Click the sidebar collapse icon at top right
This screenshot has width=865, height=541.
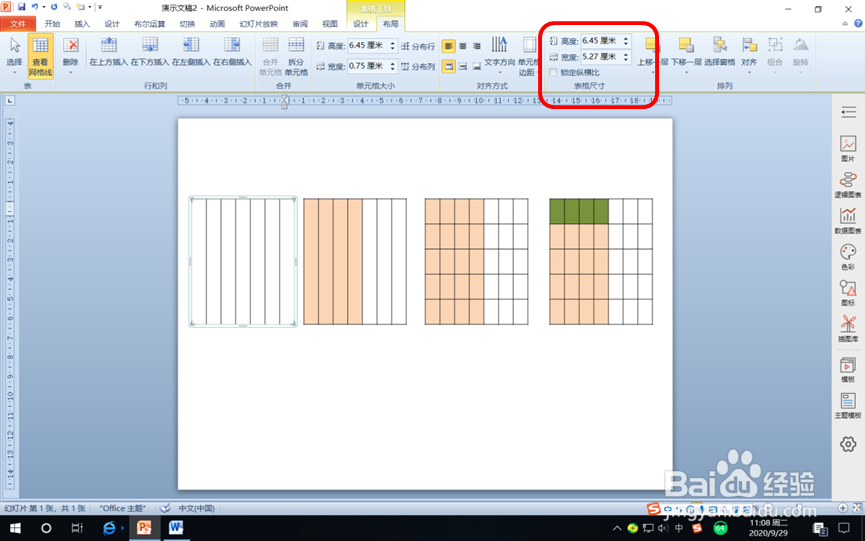tap(848, 113)
